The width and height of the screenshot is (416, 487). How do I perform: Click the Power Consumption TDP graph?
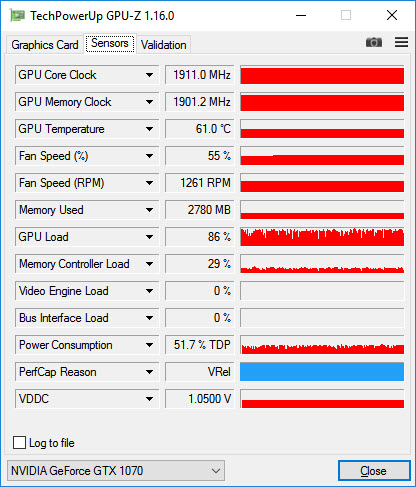click(x=322, y=345)
